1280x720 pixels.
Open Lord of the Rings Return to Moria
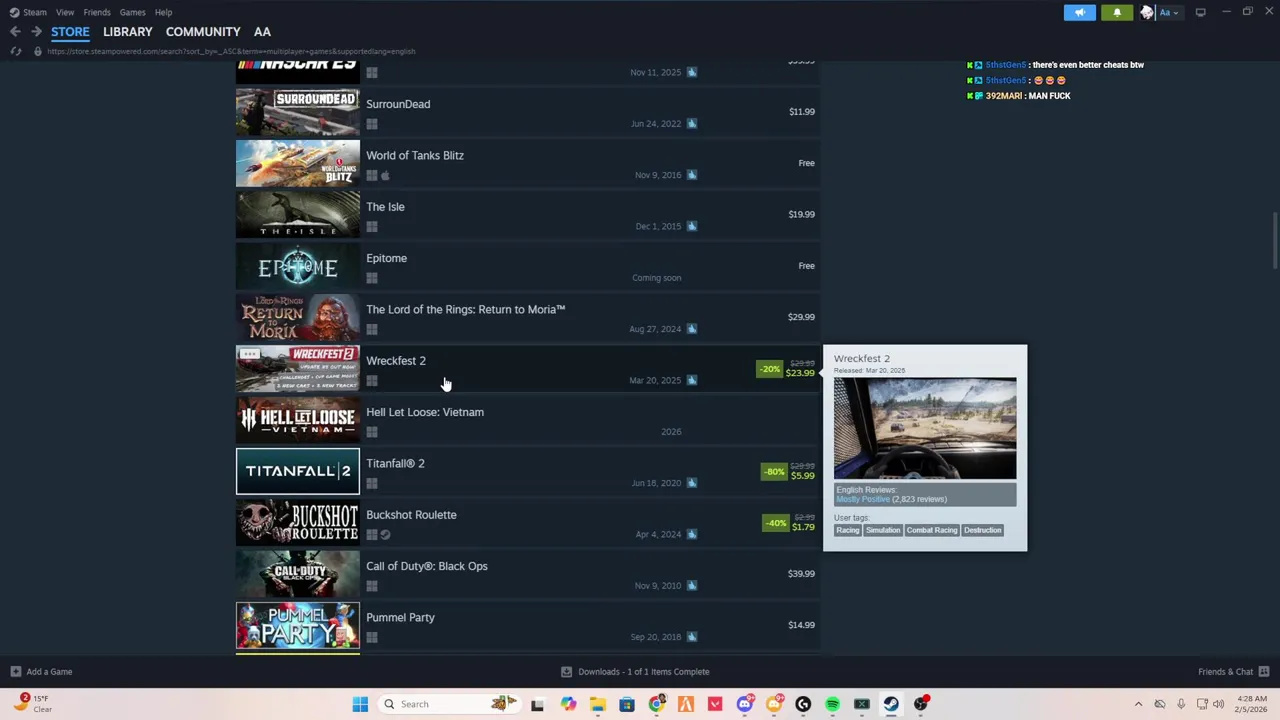465,309
